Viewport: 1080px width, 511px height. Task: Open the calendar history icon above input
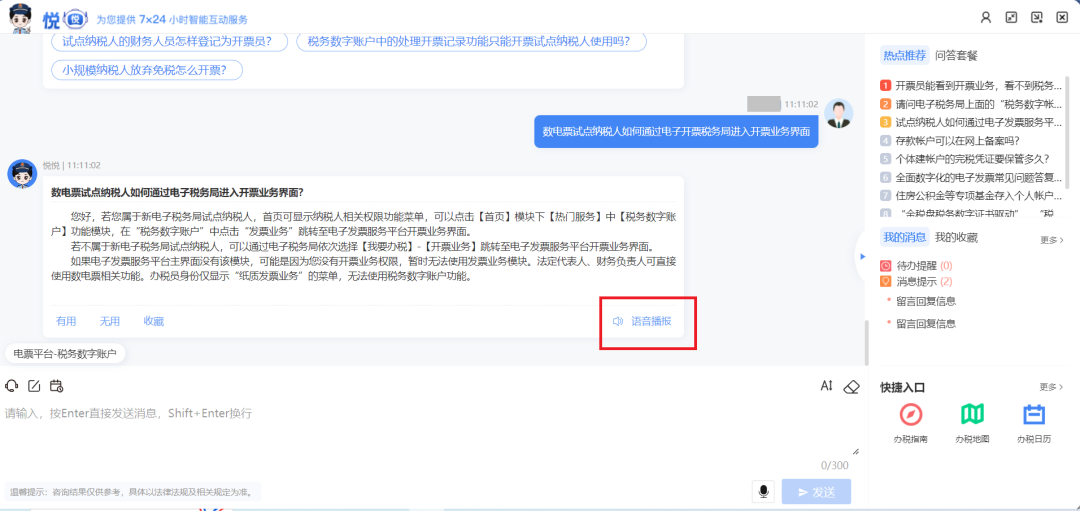pos(56,386)
